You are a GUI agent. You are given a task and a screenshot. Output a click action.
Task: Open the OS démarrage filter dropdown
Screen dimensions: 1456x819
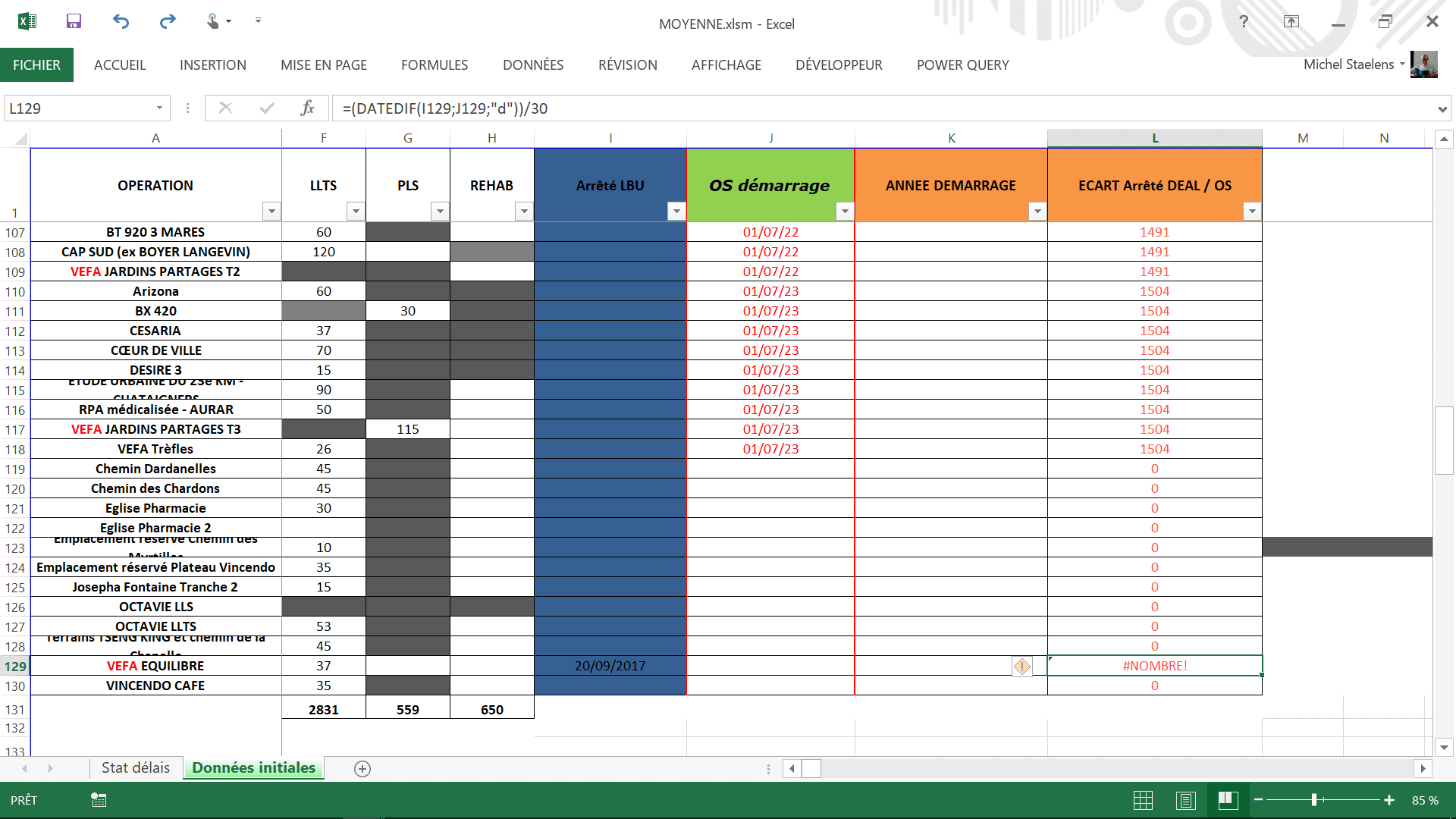pyautogui.click(x=845, y=212)
